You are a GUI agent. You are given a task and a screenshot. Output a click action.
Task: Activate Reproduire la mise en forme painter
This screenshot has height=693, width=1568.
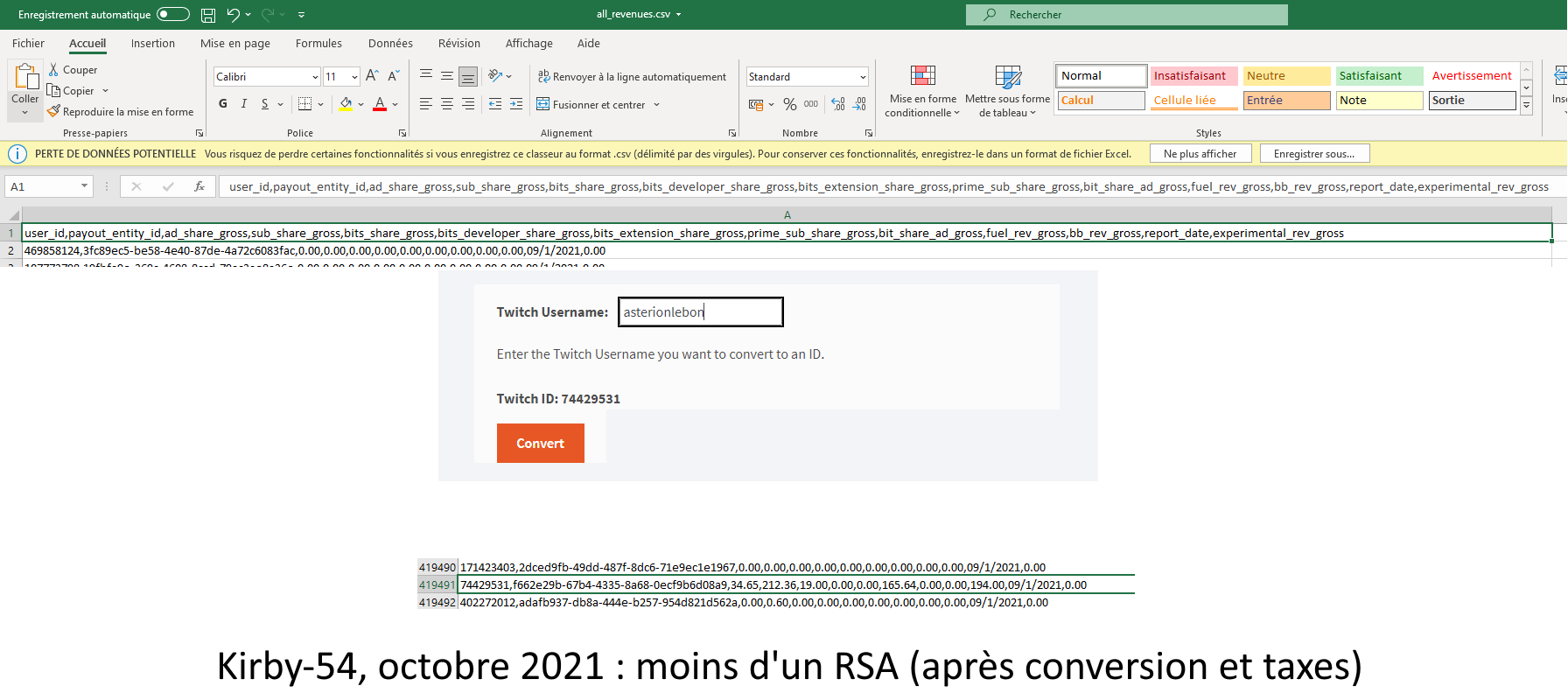(x=121, y=112)
